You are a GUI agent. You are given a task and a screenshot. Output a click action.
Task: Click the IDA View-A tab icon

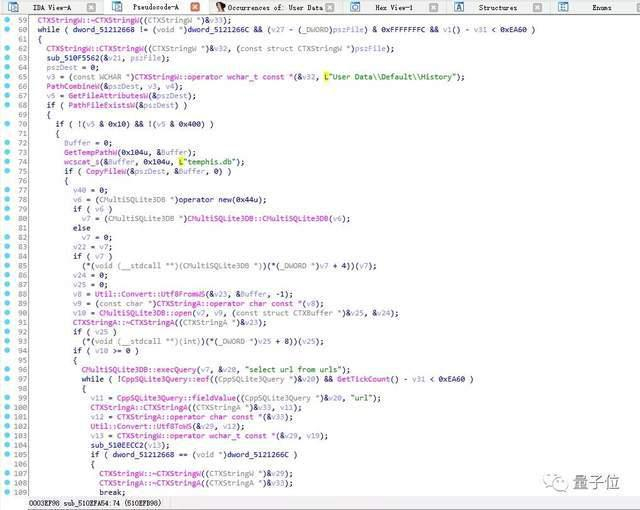pyautogui.click(x=13, y=7)
